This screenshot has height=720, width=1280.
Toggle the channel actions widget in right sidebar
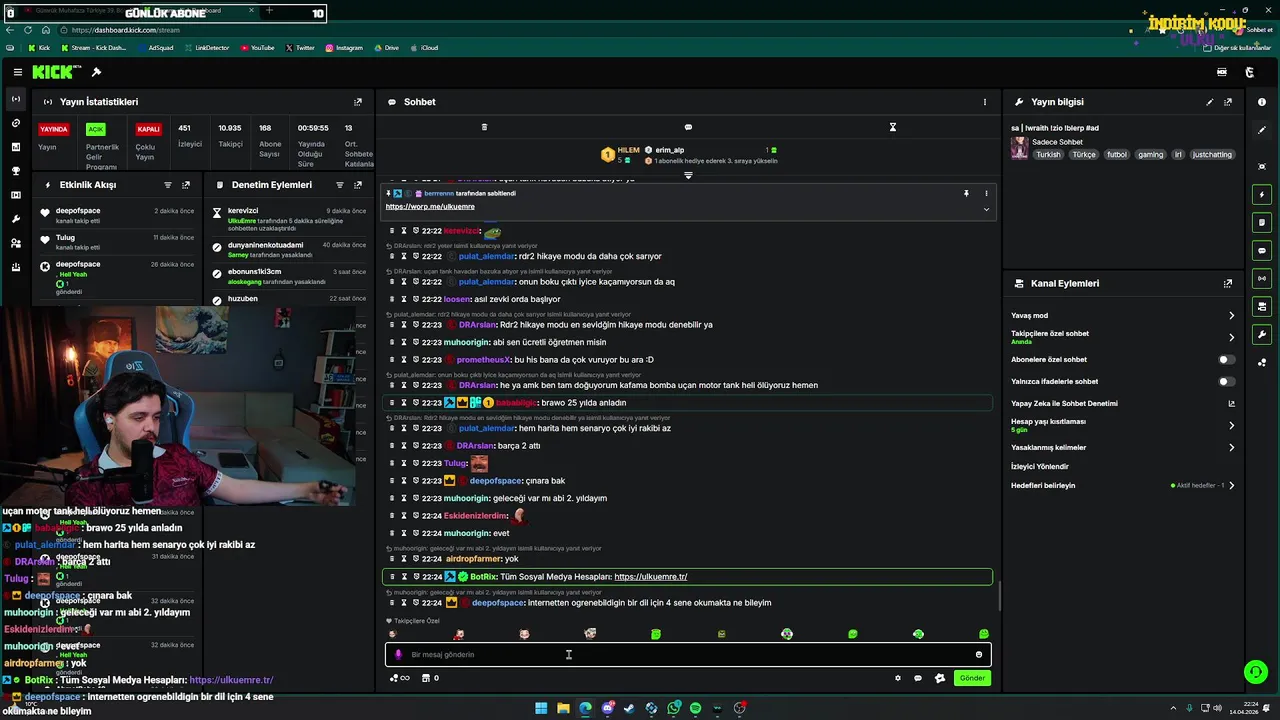[1262, 306]
